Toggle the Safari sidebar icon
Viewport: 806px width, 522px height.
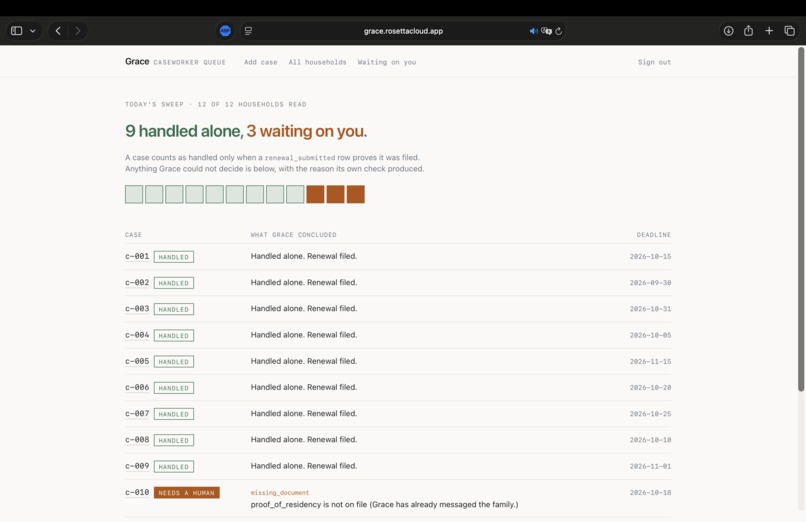coord(16,31)
